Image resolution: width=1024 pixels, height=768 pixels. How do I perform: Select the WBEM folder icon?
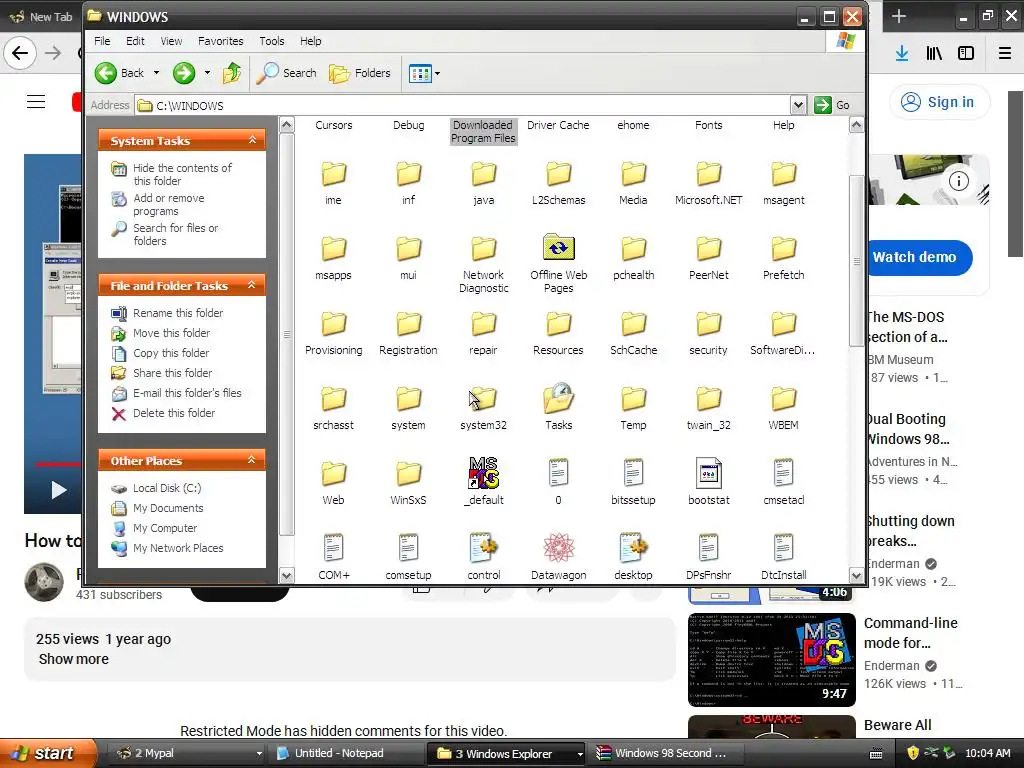[x=784, y=398]
